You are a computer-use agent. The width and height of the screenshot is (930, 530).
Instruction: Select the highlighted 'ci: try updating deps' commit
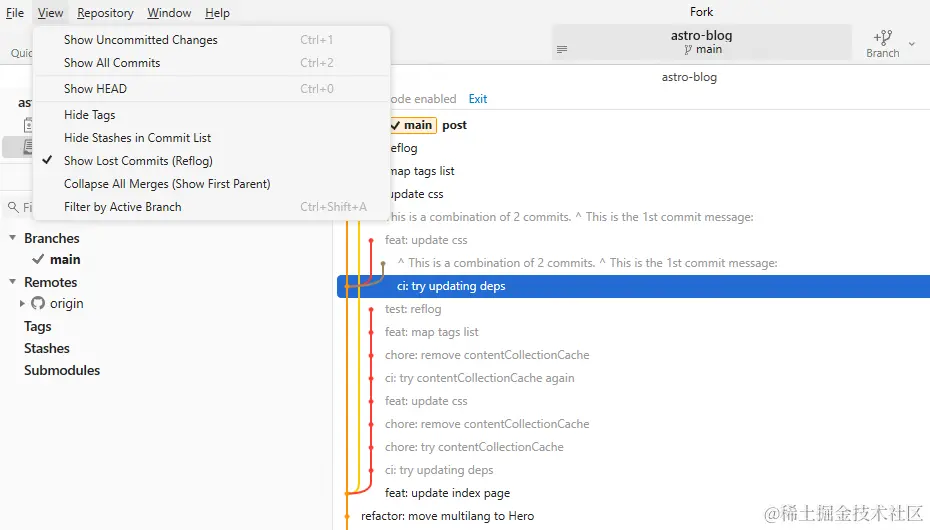633,286
